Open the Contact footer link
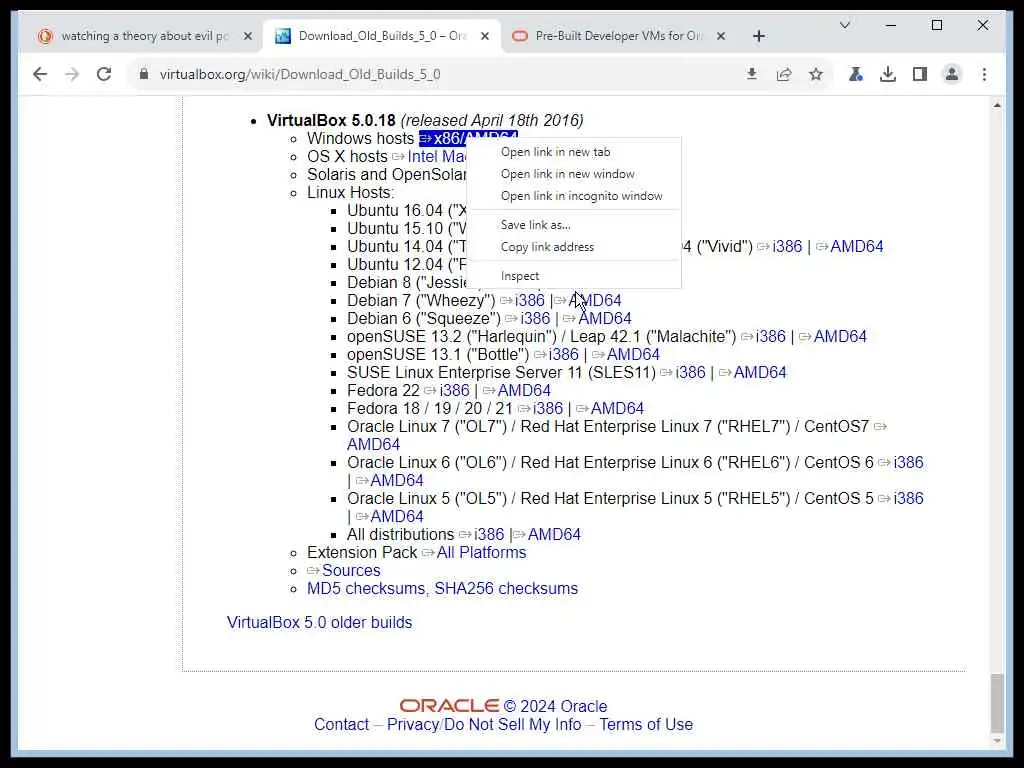This screenshot has width=1024, height=768. coord(341,725)
